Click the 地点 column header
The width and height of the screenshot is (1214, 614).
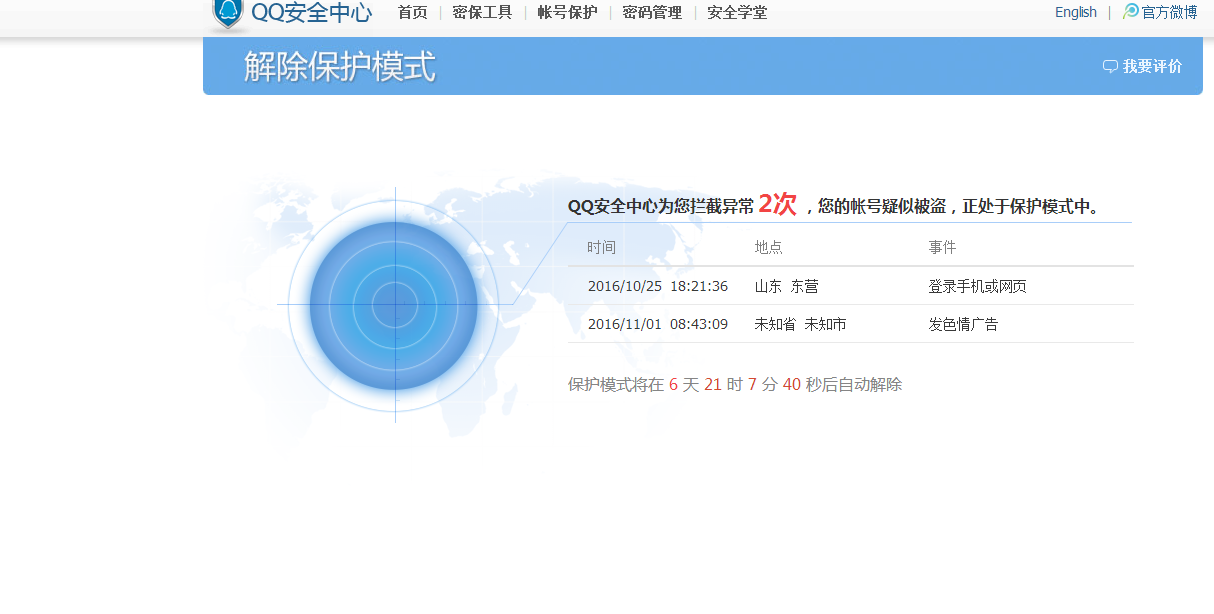click(x=768, y=247)
